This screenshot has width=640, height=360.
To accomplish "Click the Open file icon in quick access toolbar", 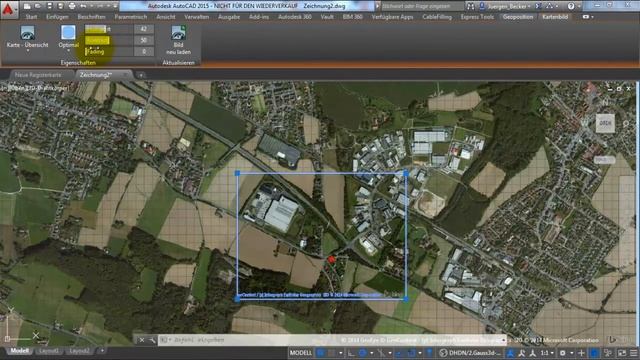I will point(38,6).
